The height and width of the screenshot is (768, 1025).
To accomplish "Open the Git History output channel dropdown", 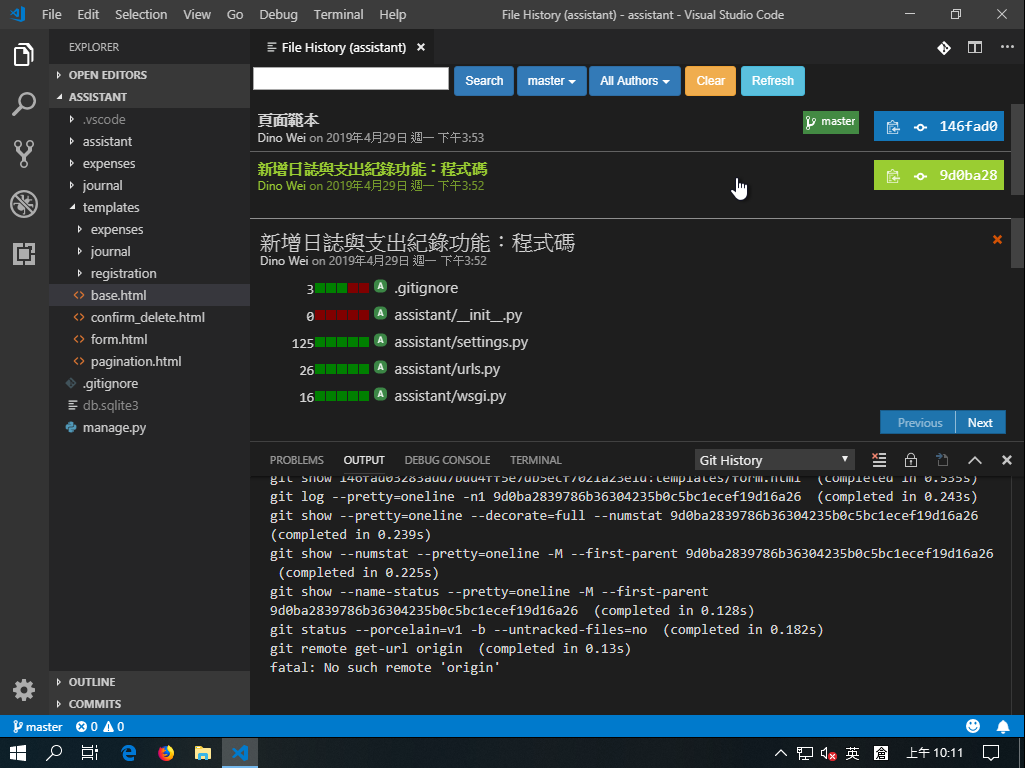I will [775, 460].
